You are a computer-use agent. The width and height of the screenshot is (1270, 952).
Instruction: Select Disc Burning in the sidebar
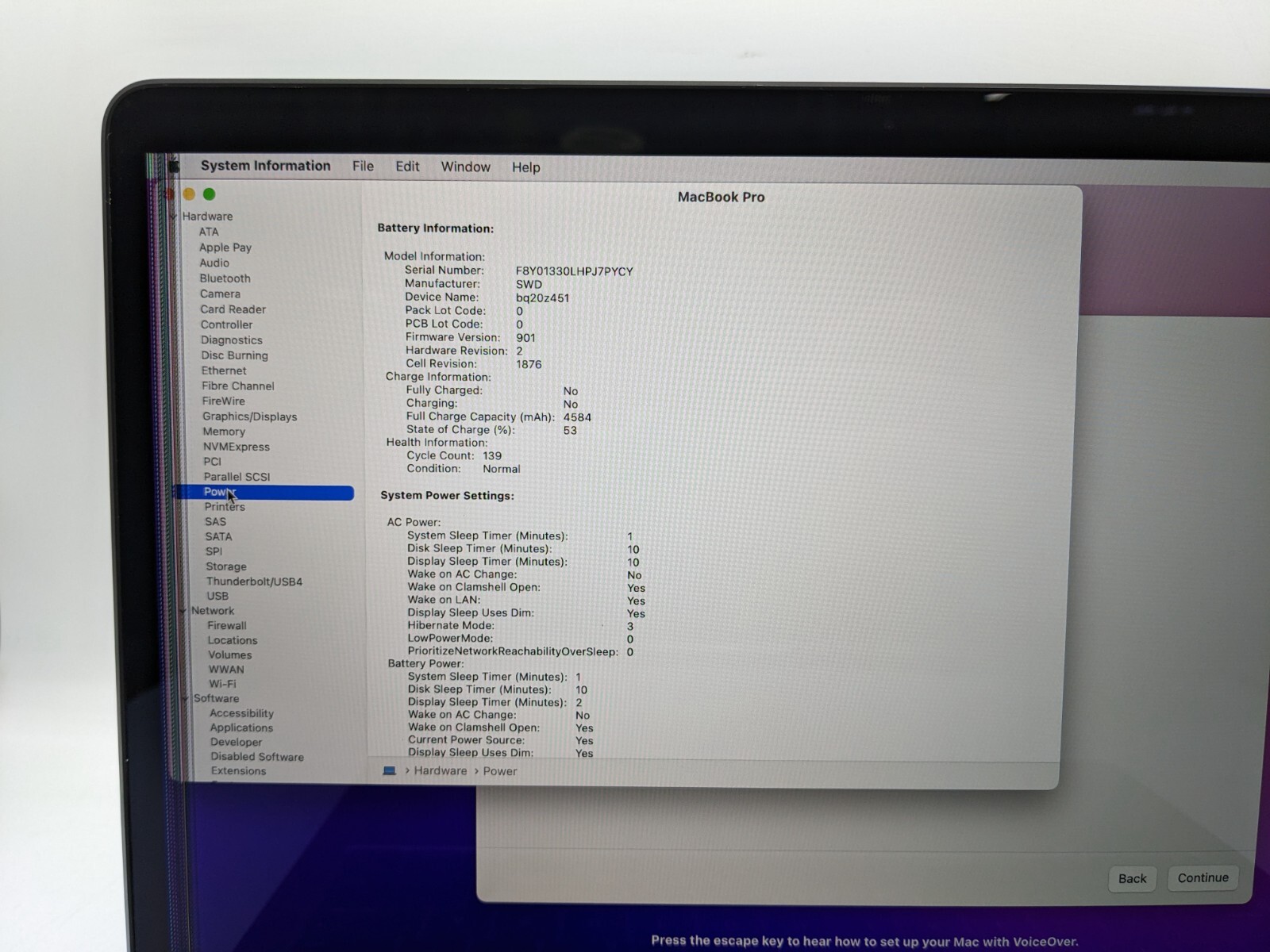(234, 355)
